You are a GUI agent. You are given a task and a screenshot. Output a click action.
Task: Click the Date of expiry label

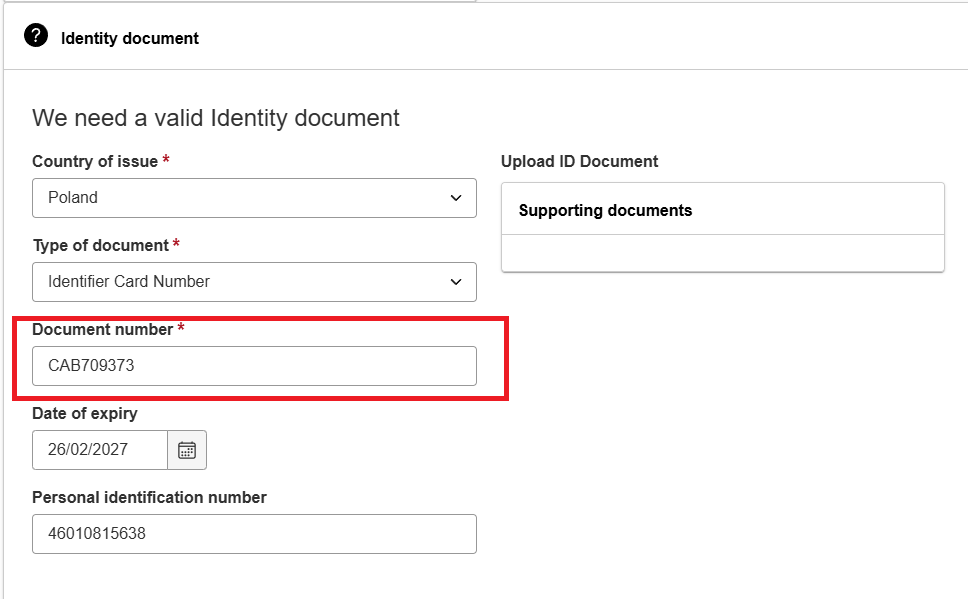point(85,414)
